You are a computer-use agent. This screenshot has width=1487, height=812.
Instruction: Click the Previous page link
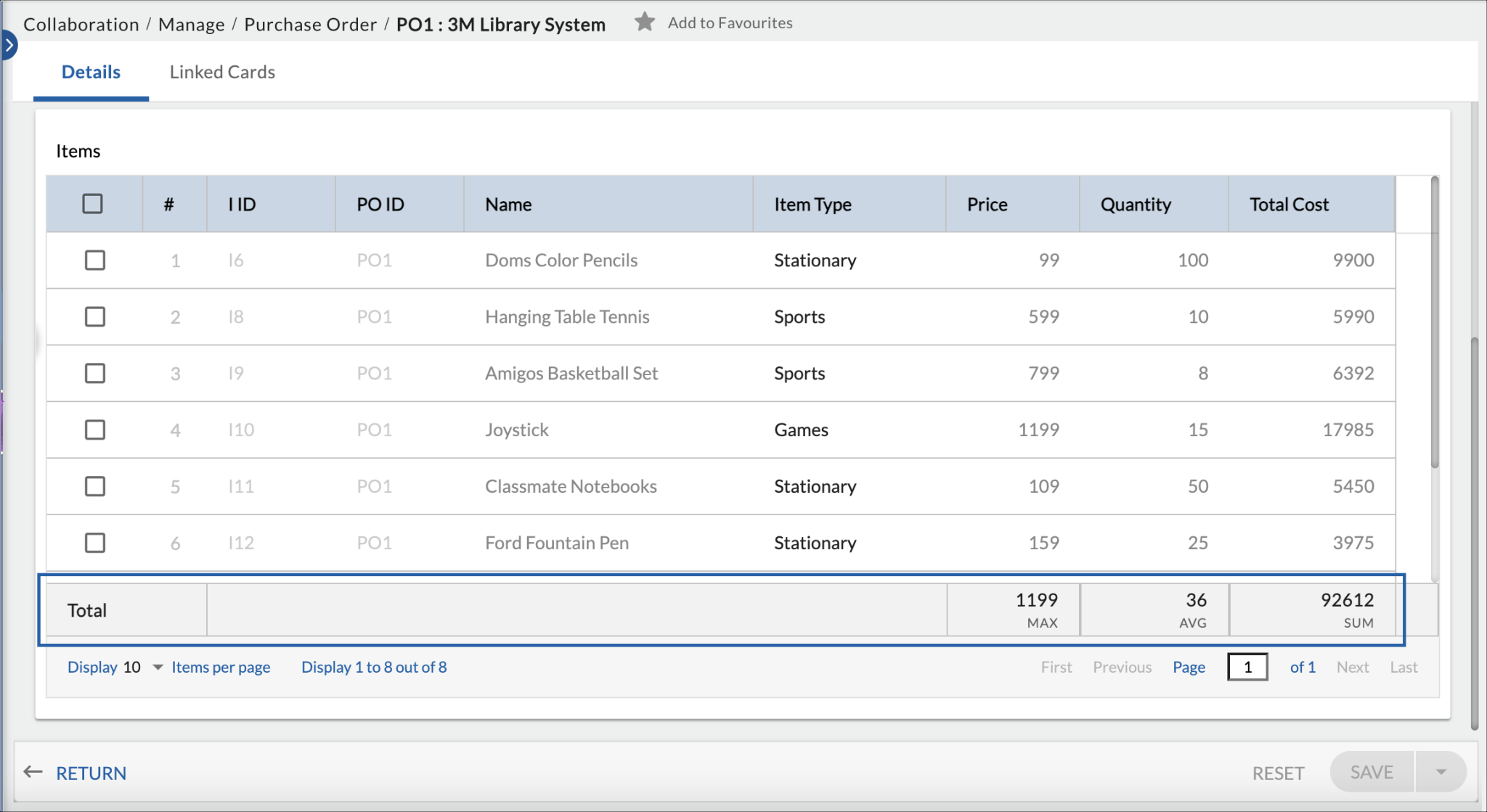[1123, 667]
